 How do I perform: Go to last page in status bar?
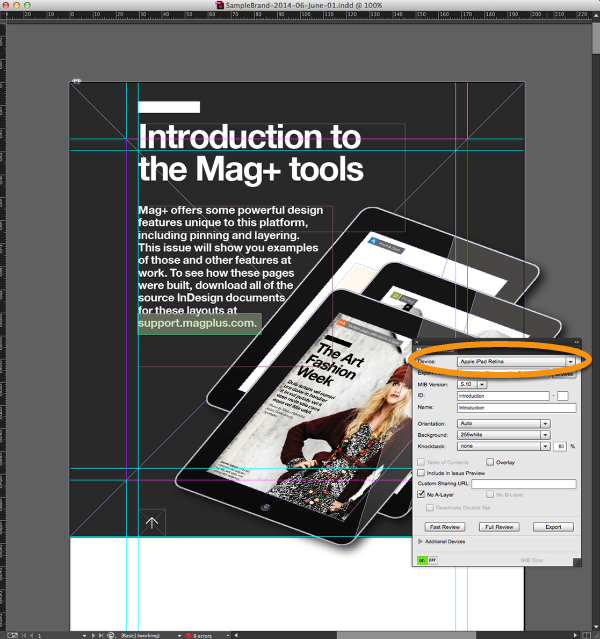point(101,635)
